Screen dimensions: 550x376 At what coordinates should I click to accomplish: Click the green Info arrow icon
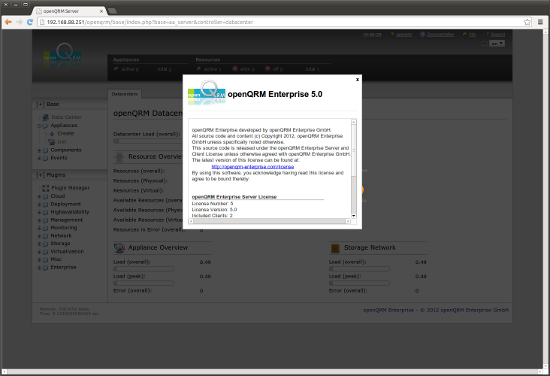coord(465,34)
